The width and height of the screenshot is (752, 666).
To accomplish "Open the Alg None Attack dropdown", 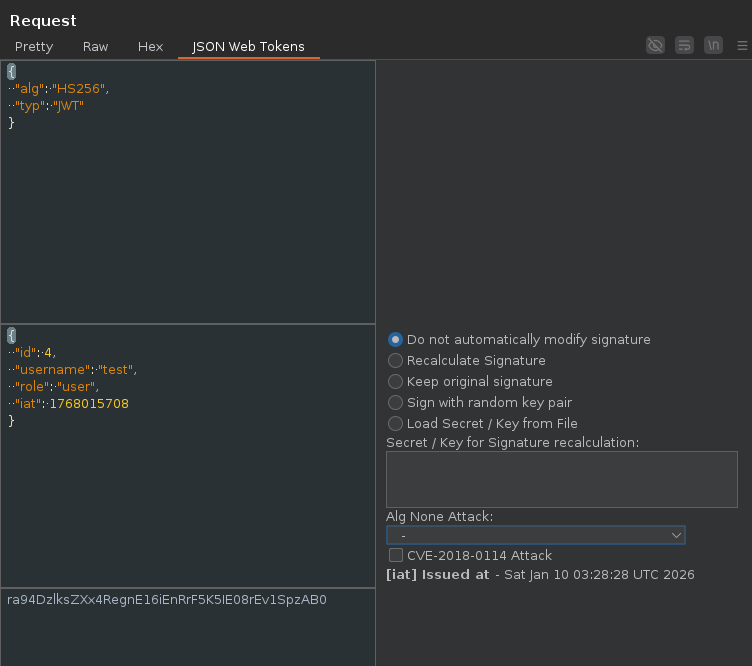I will 536,535.
